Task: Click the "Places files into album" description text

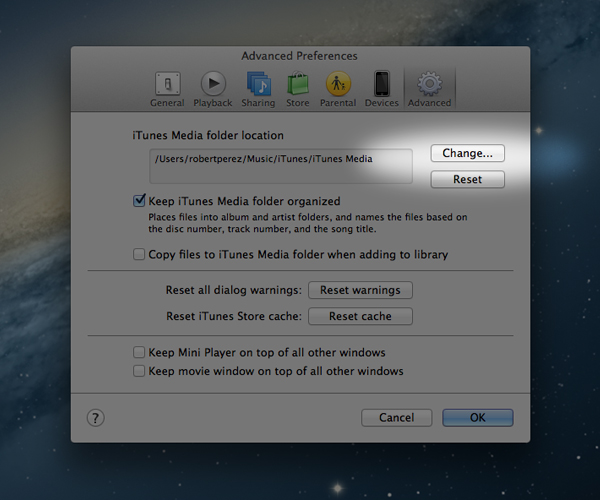Action: click(x=308, y=223)
